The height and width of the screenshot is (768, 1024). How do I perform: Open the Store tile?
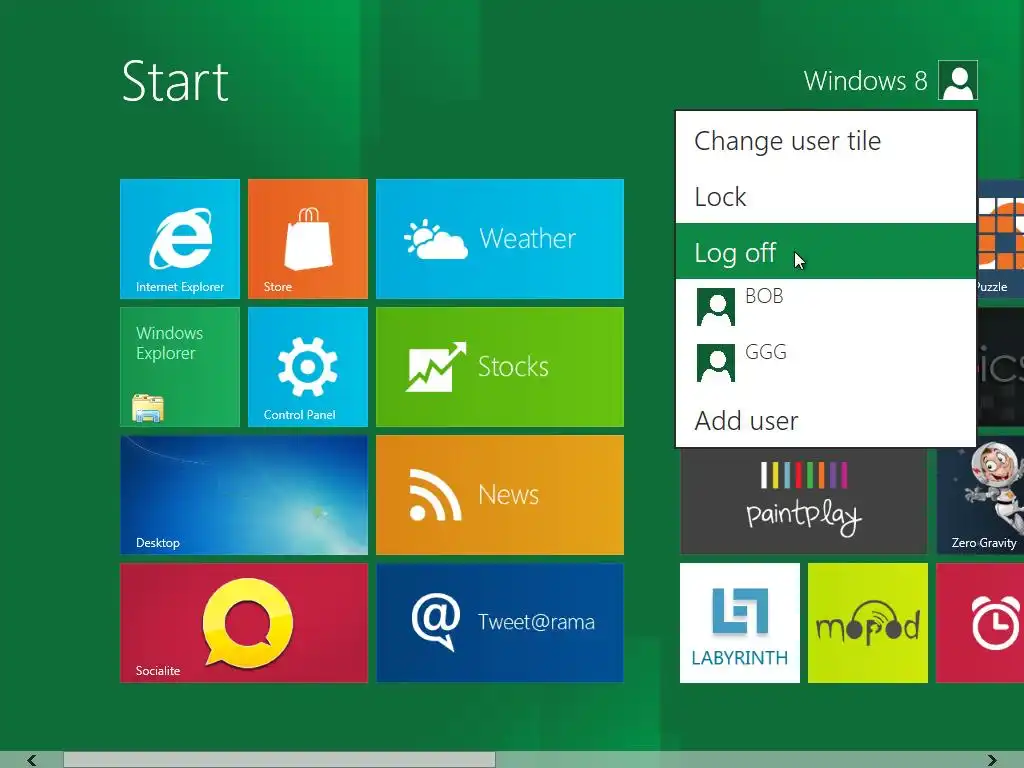pos(308,238)
